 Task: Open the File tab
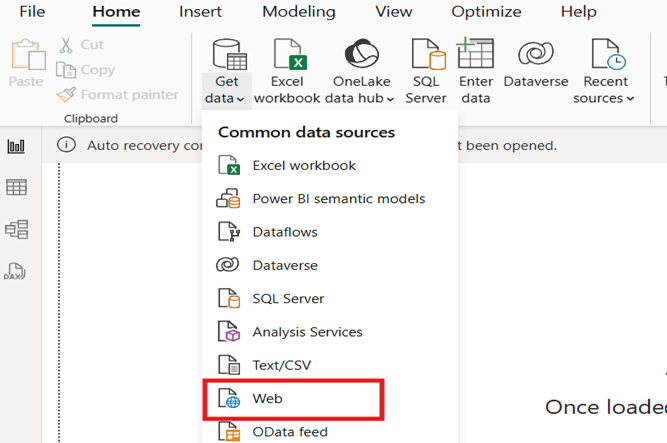pyautogui.click(x=32, y=11)
